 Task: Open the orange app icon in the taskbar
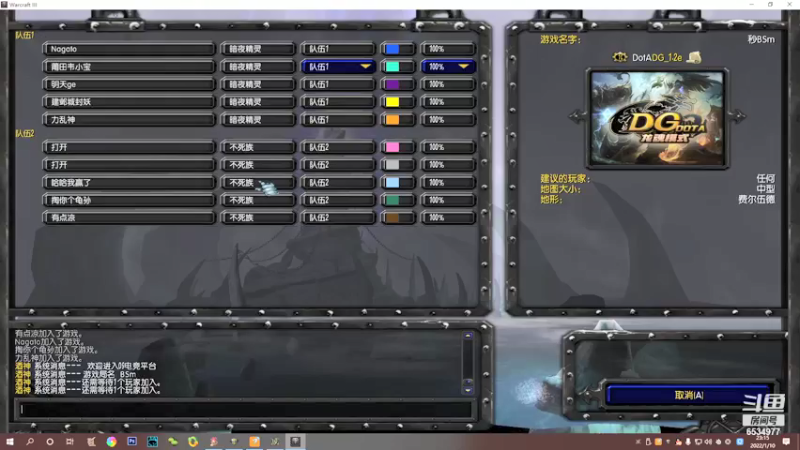pyautogui.click(x=254, y=441)
